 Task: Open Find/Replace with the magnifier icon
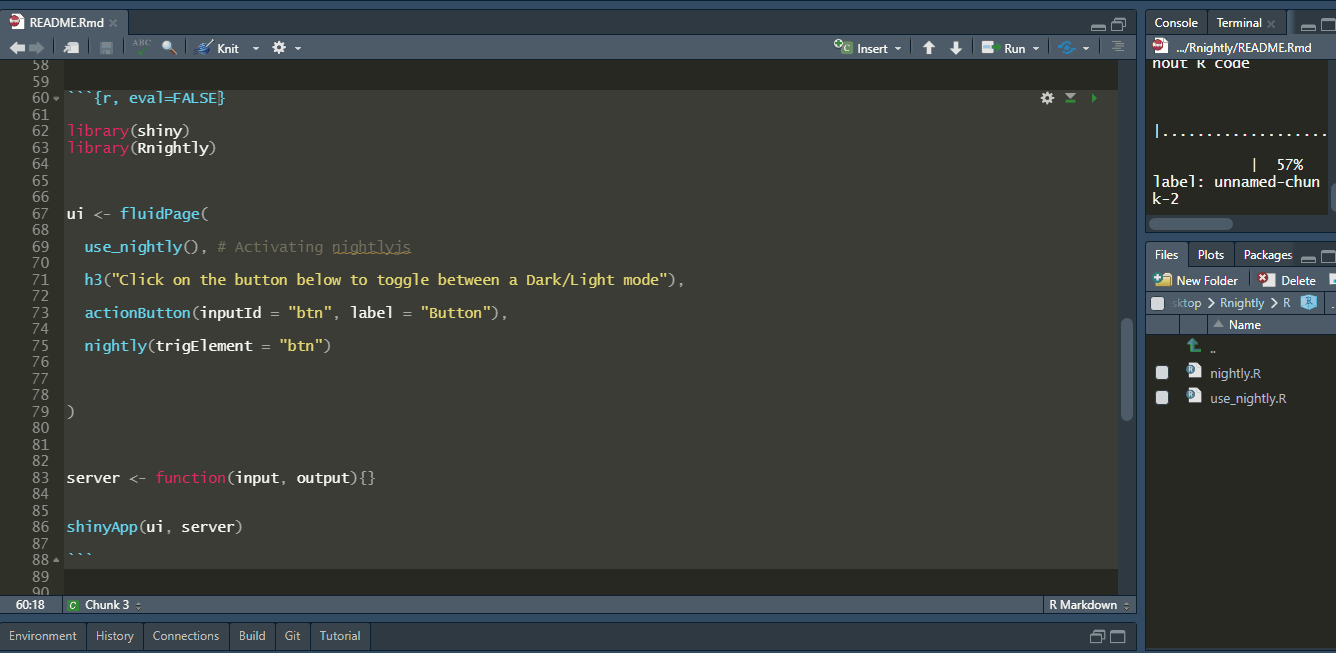coord(169,48)
